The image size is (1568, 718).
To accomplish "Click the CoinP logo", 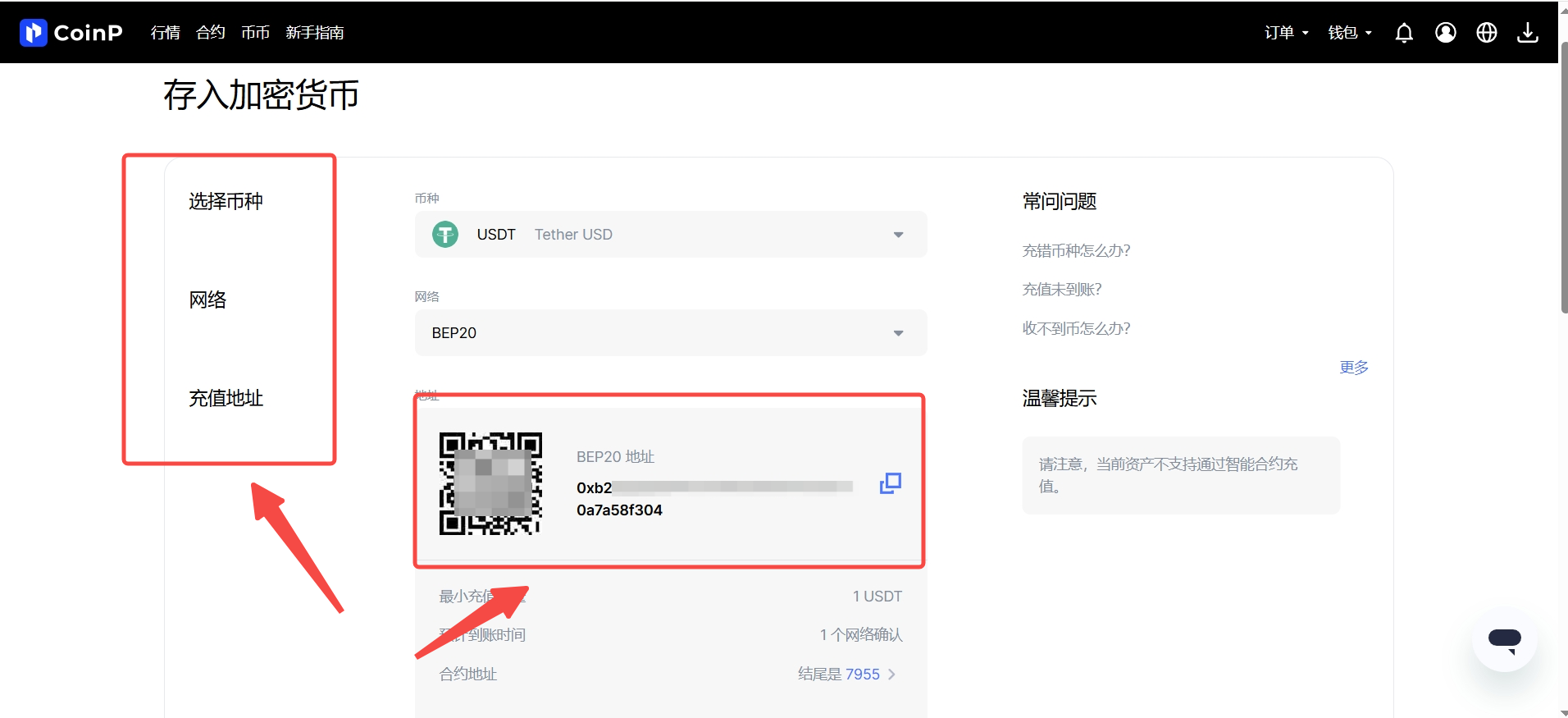I will point(71,33).
